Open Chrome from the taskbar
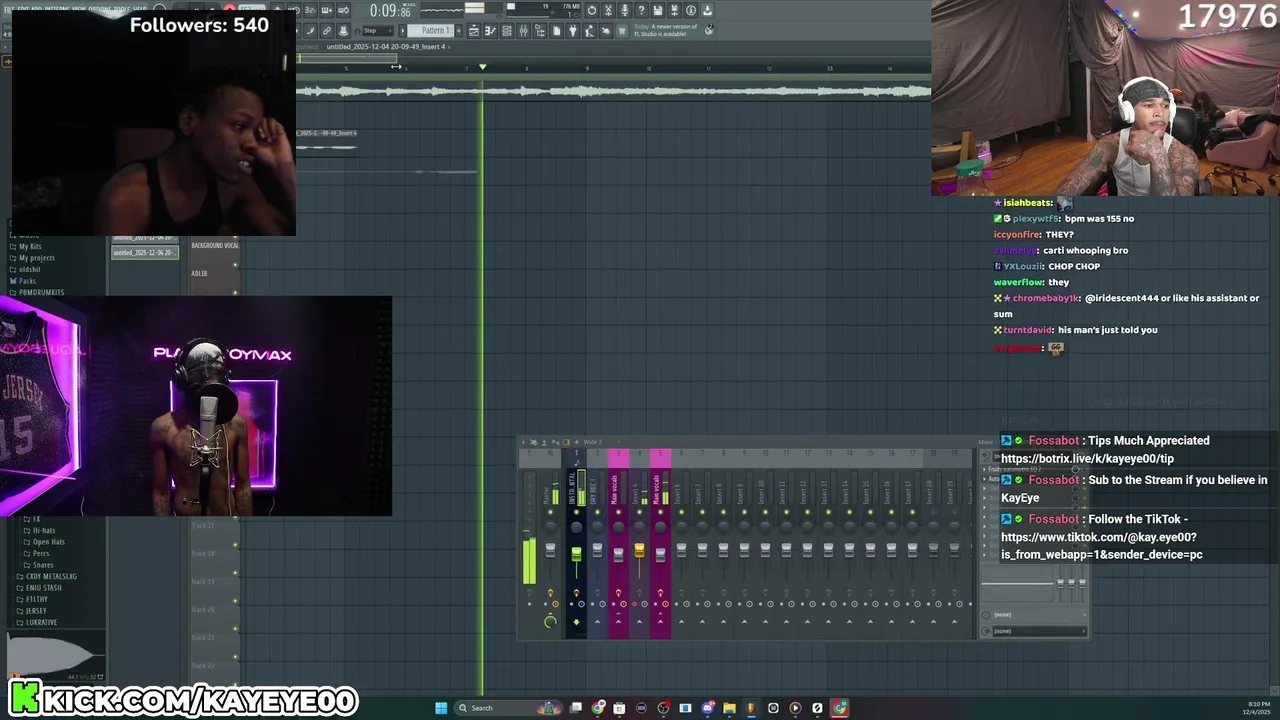 tap(598, 708)
